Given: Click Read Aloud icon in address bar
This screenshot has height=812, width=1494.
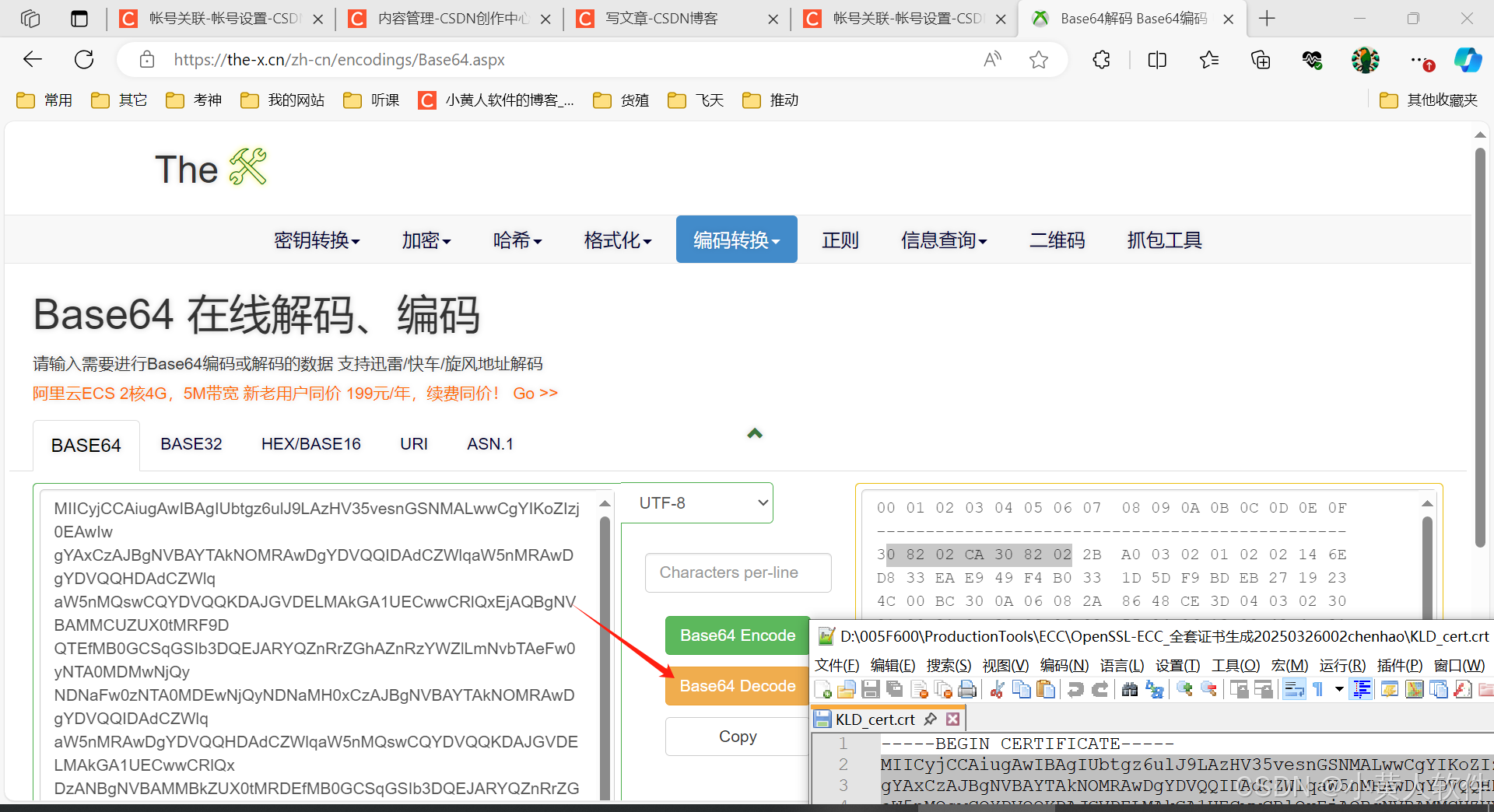Looking at the screenshot, I should point(992,59).
